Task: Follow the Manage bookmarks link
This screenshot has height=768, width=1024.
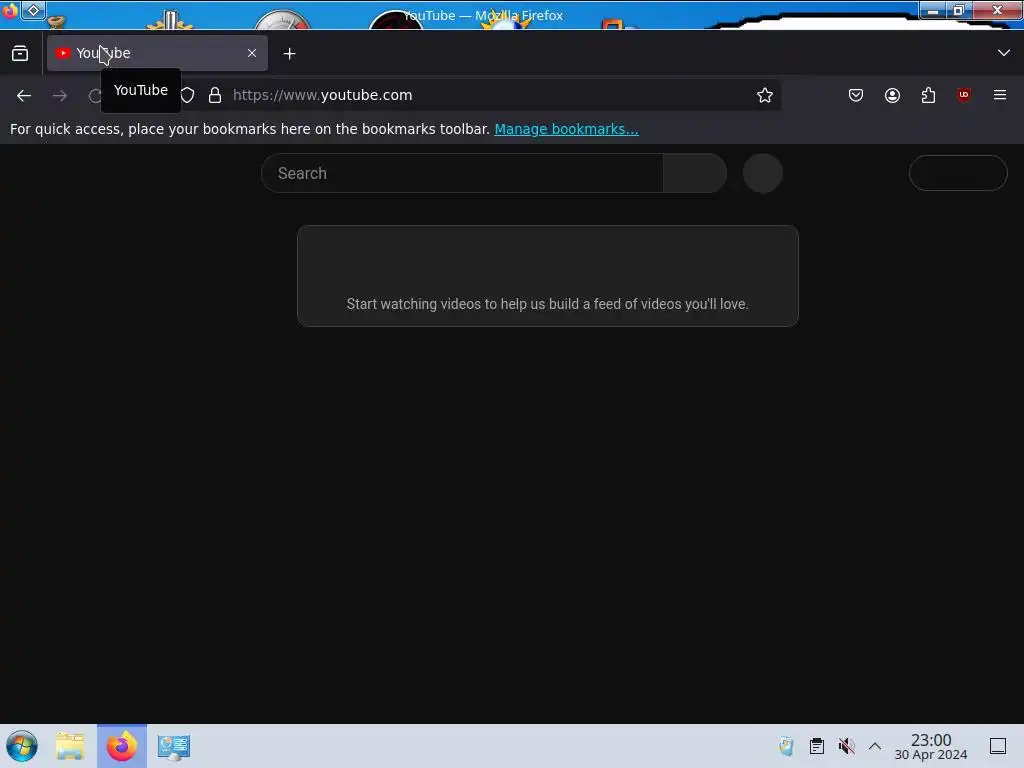Action: click(x=566, y=129)
